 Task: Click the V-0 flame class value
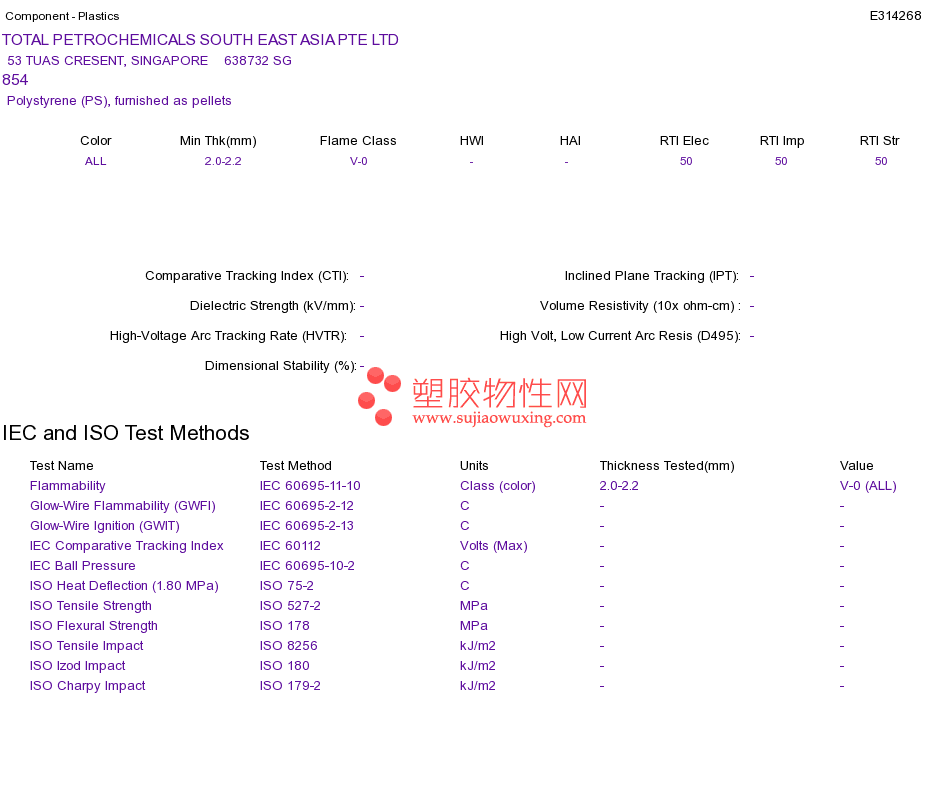pos(359,161)
